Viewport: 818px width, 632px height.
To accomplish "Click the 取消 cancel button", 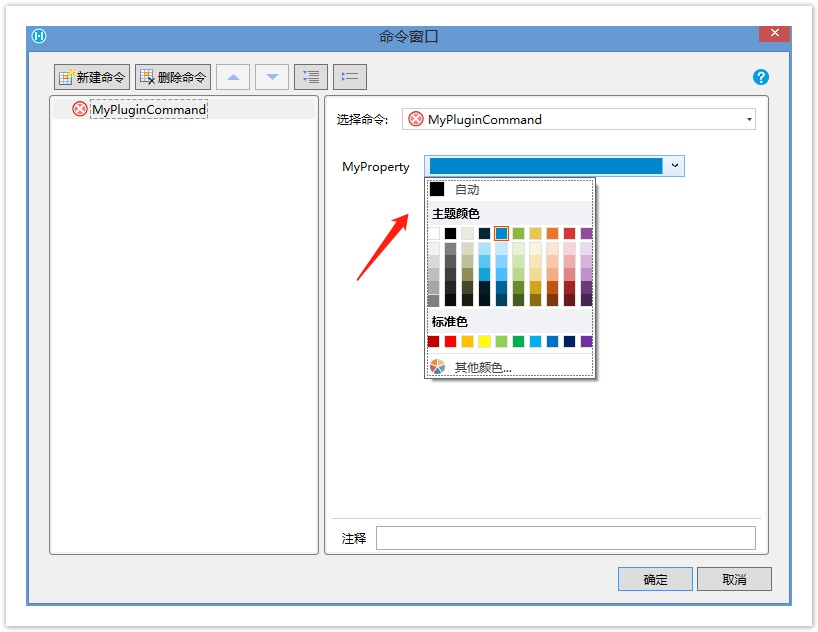I will [734, 579].
